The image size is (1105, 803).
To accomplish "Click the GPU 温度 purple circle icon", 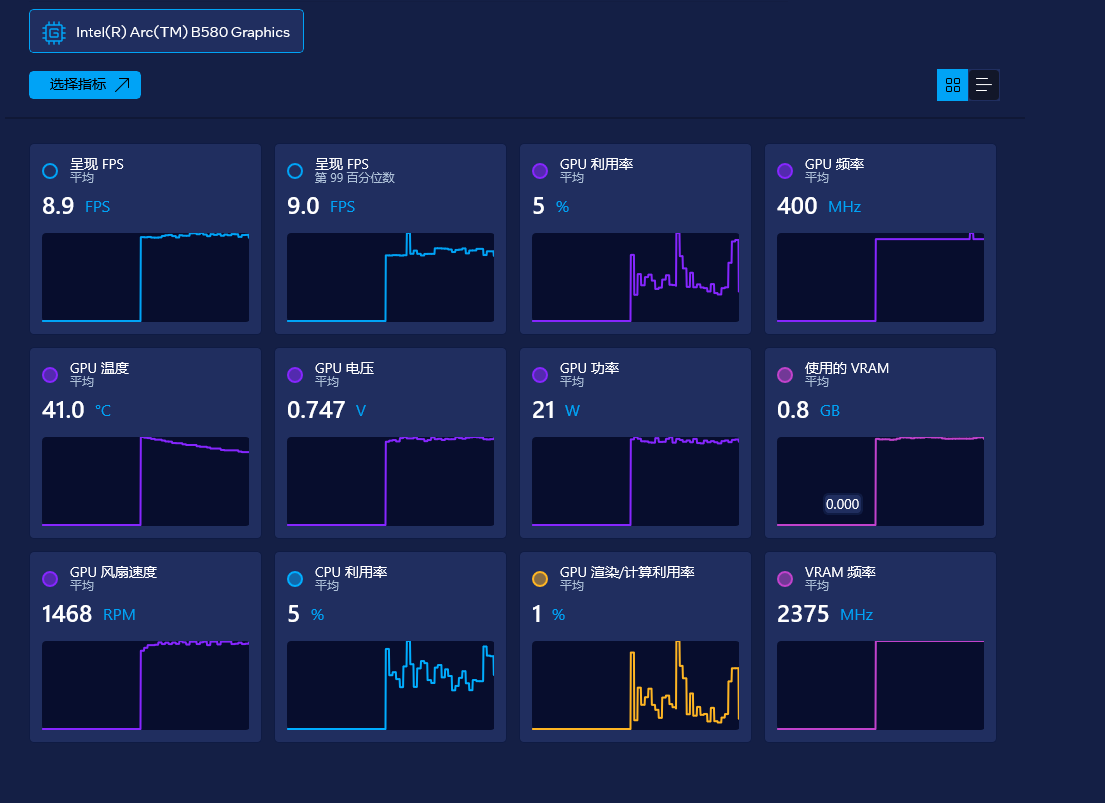I will (50, 375).
